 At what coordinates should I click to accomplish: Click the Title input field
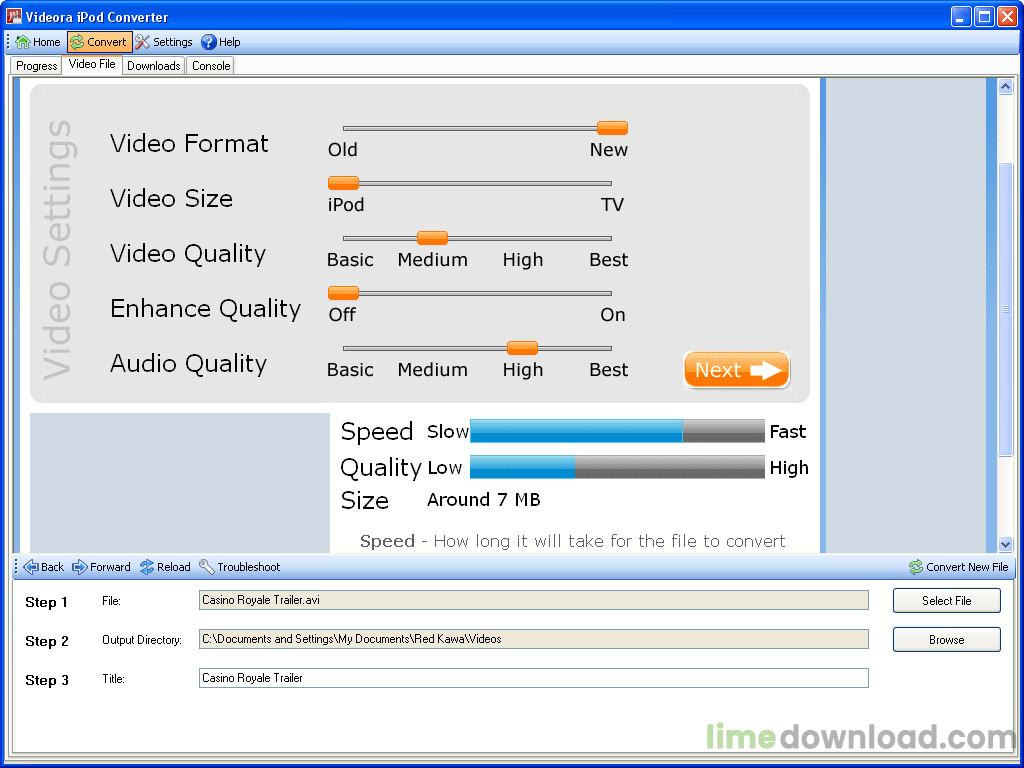coord(534,678)
